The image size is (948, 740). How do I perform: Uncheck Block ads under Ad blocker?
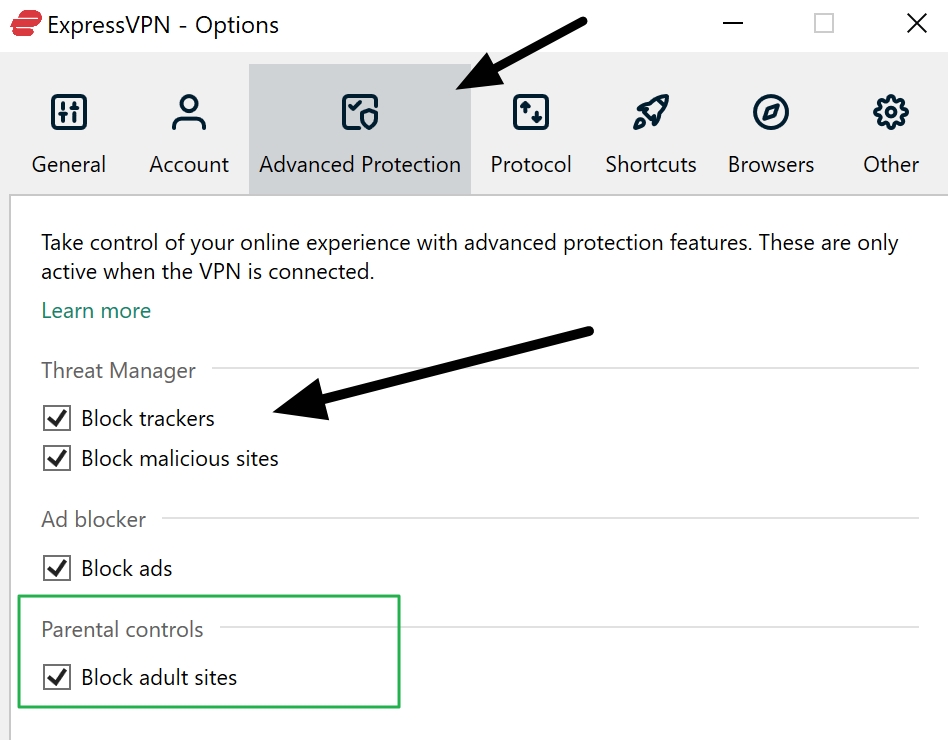tap(57, 568)
